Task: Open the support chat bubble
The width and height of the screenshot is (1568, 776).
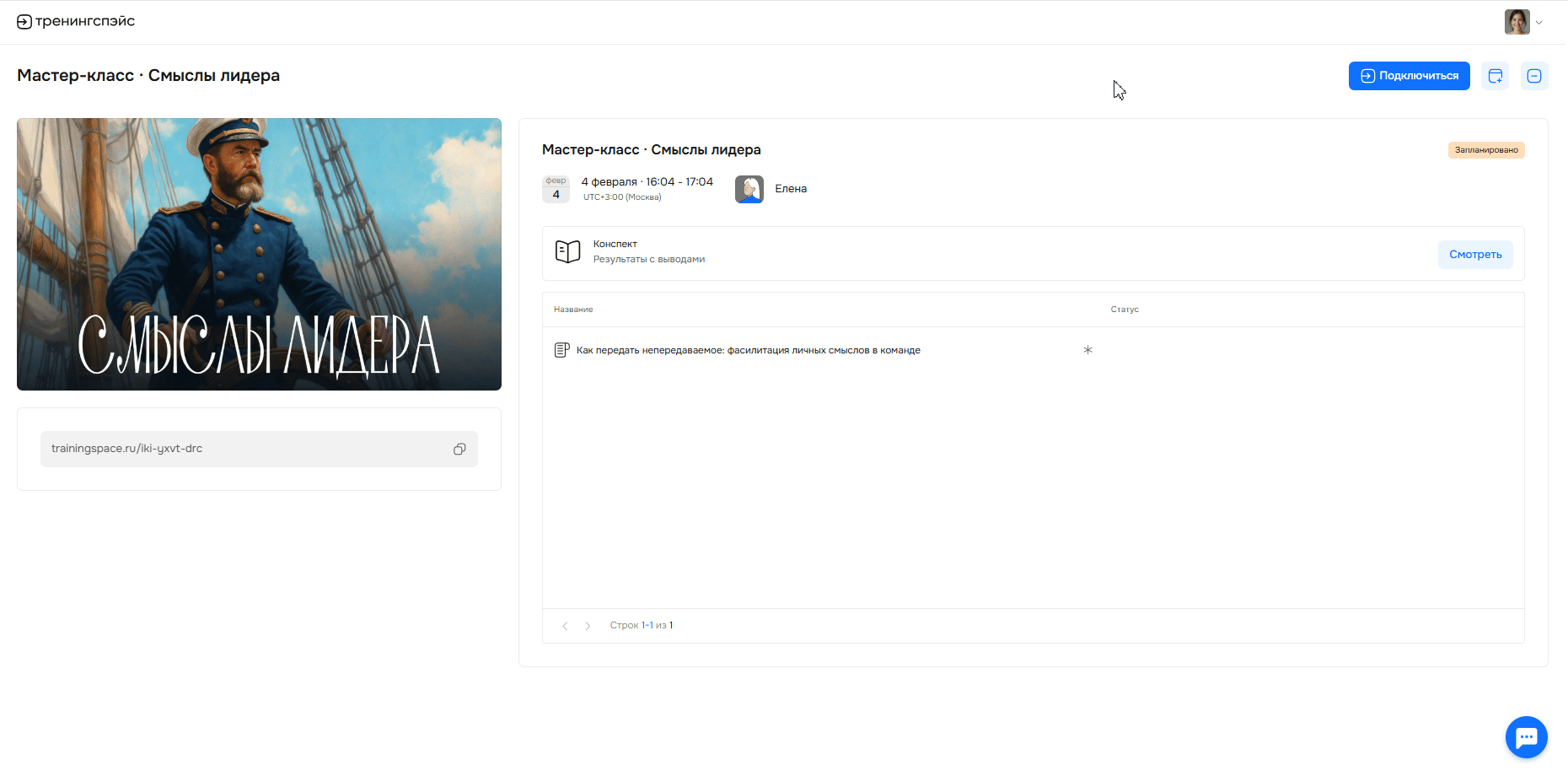Action: [x=1526, y=737]
